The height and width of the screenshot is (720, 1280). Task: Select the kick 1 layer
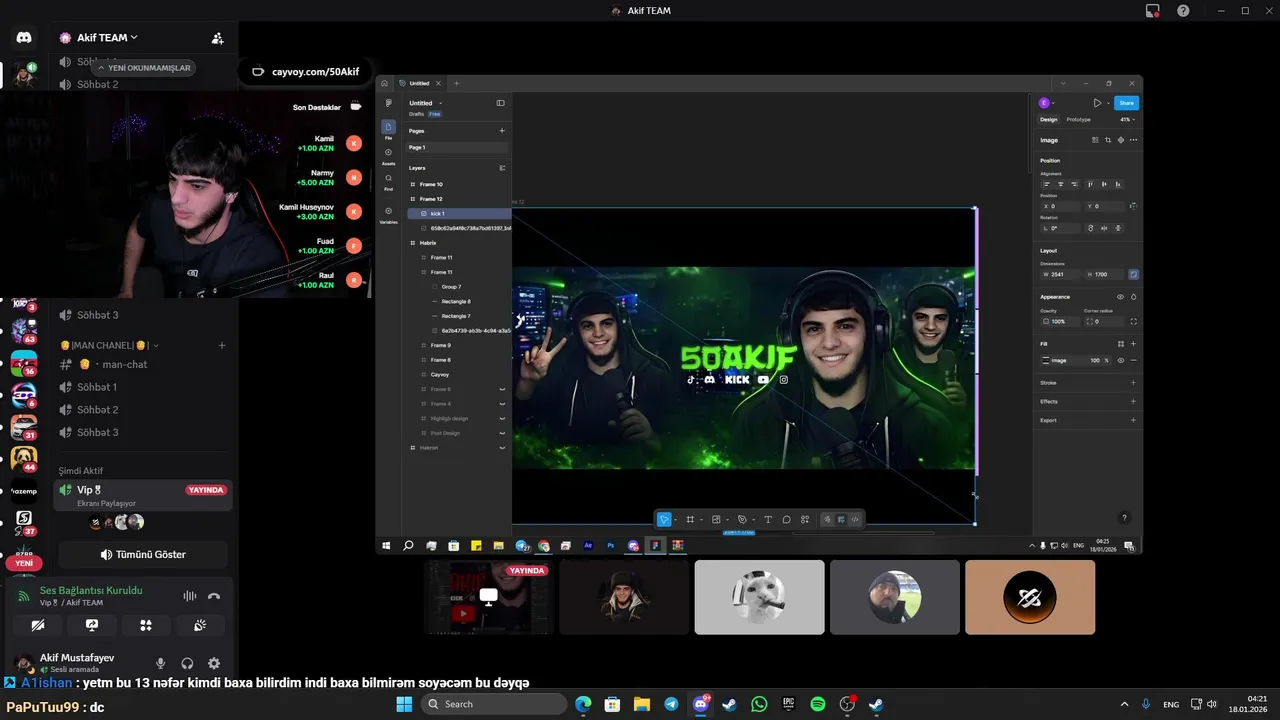458,213
